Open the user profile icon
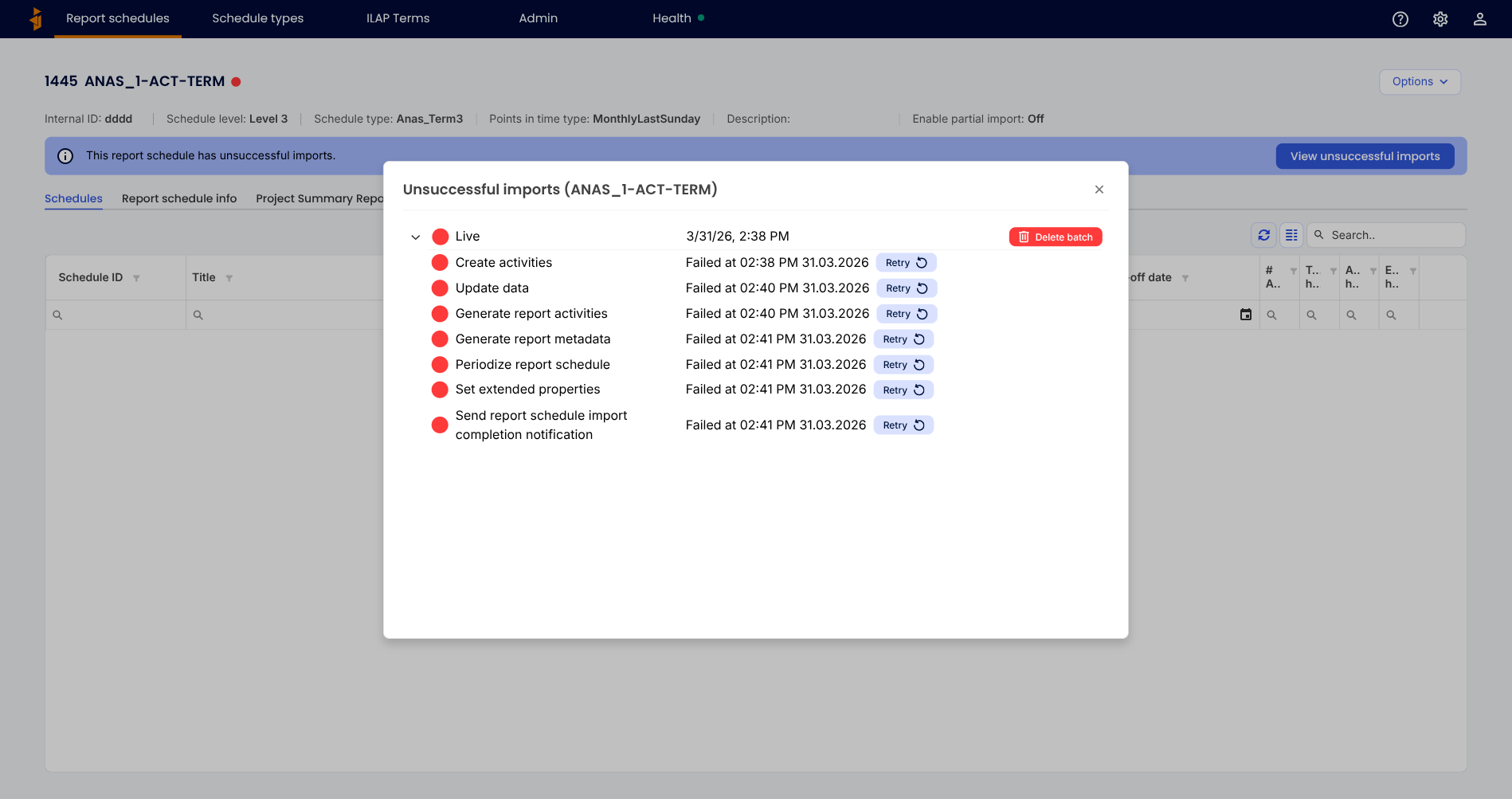 click(x=1480, y=19)
